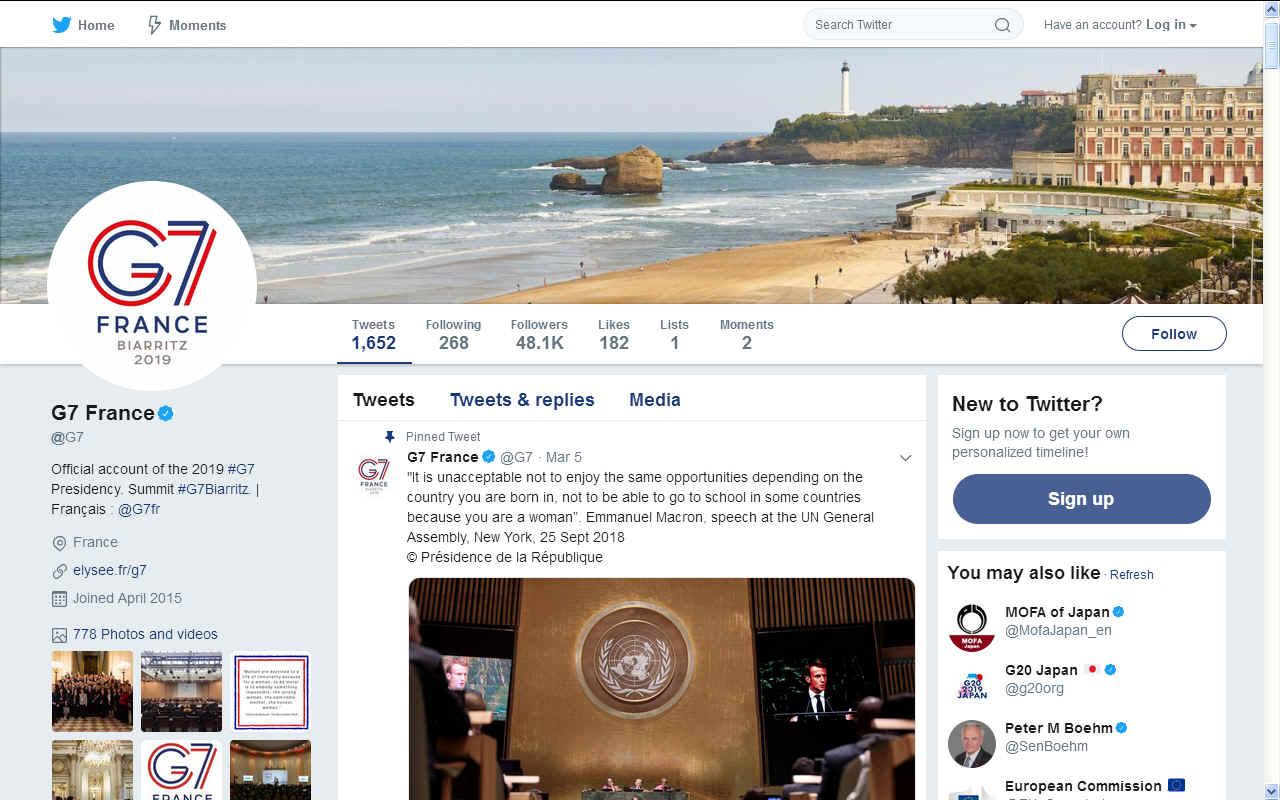Click the G7 France profile avatar
This screenshot has height=800, width=1280.
(152, 286)
